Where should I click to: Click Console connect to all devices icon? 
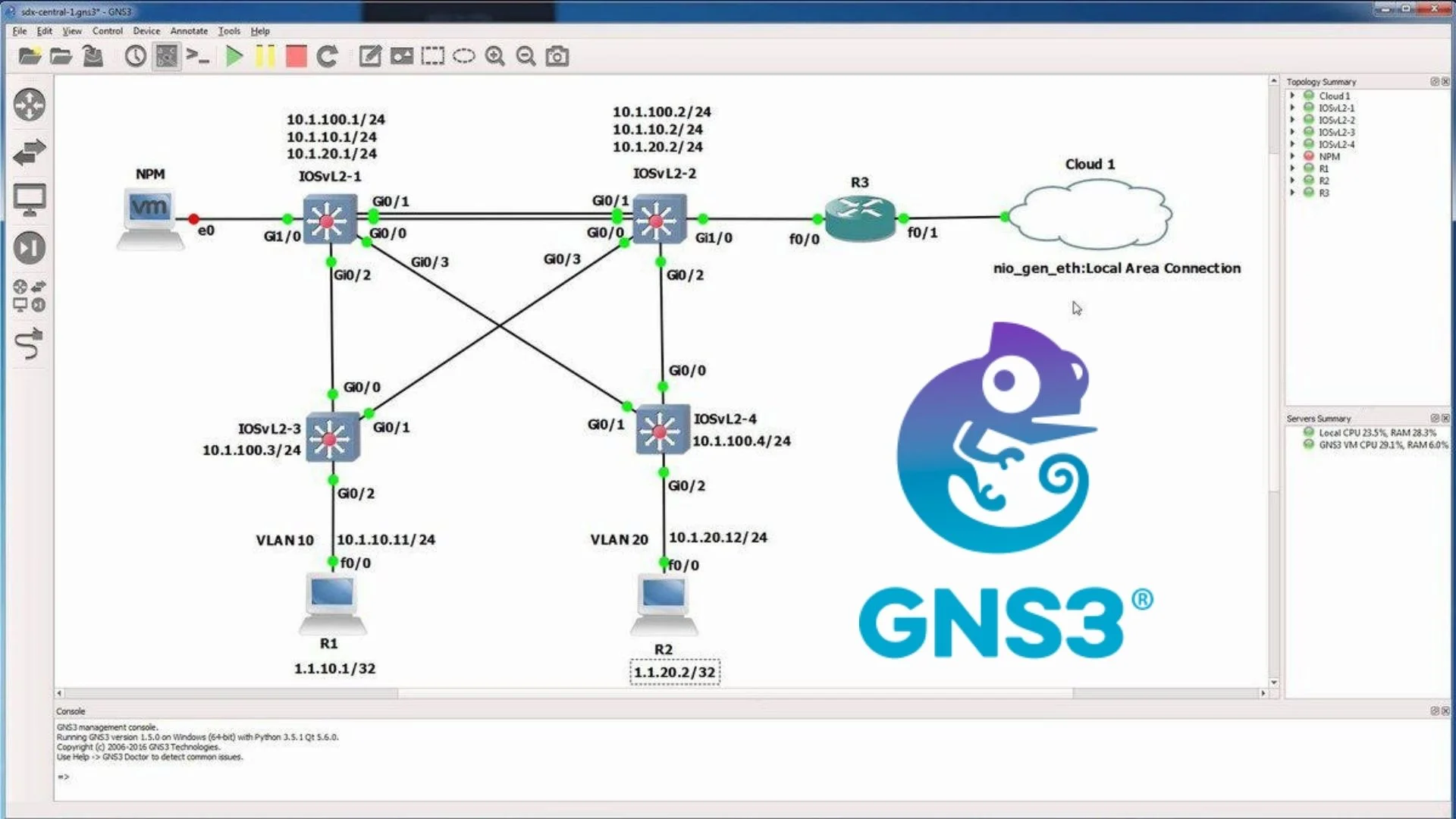coord(198,56)
